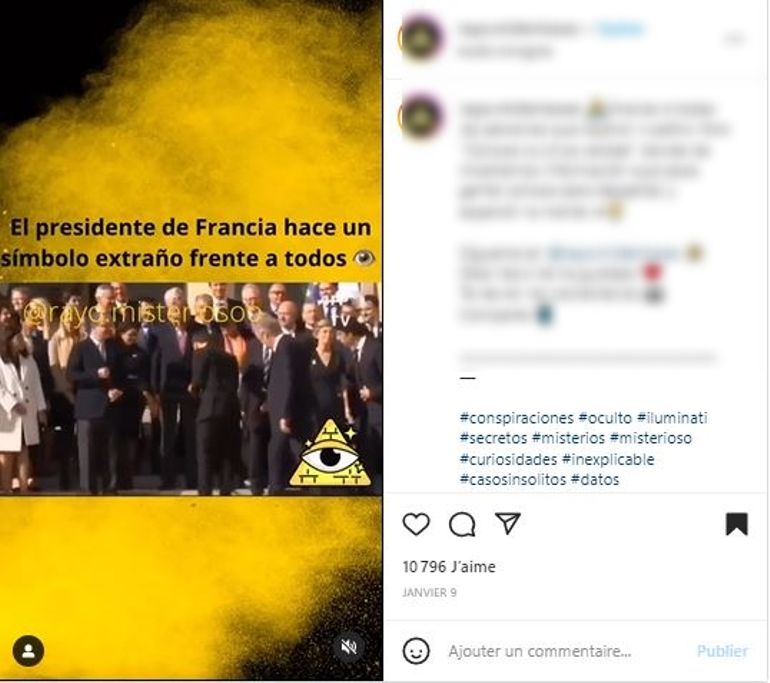Open the profile avatar beside caption
Image resolution: width=770 pixels, height=683 pixels.
[421, 117]
